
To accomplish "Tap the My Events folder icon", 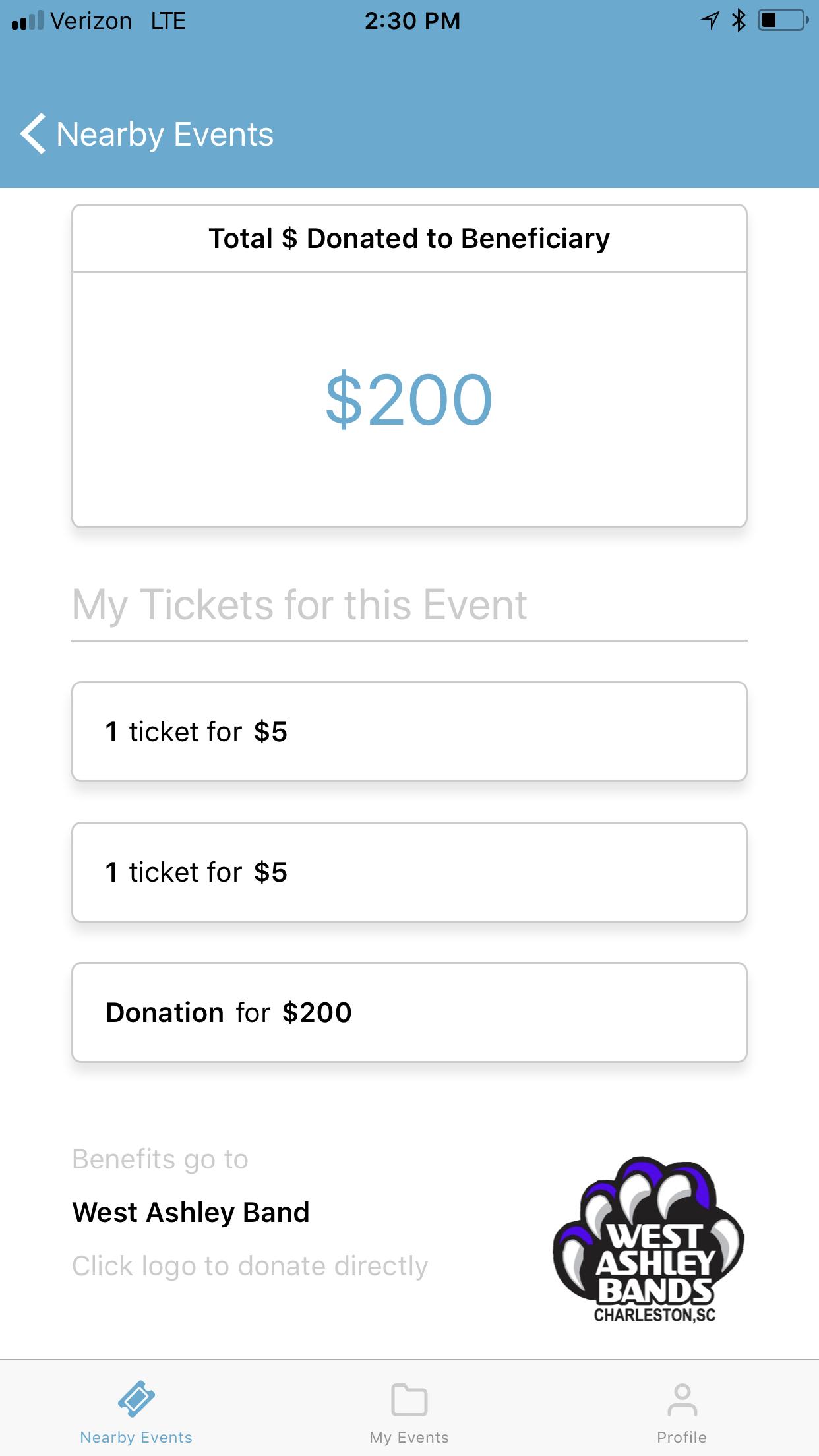I will (x=409, y=1399).
